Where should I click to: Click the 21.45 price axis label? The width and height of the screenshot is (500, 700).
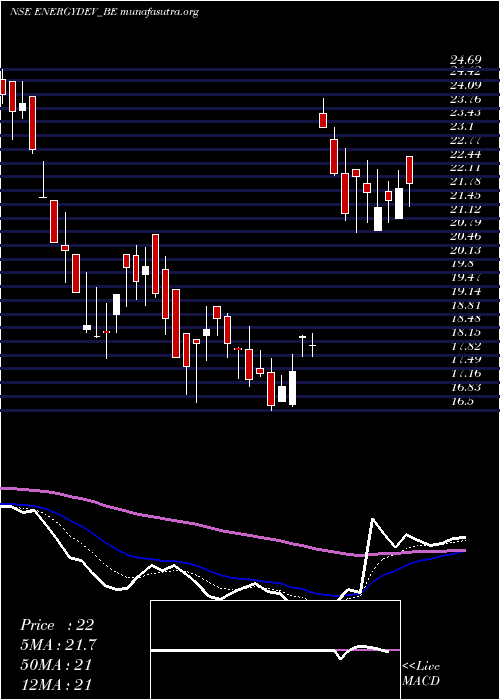click(x=465, y=196)
